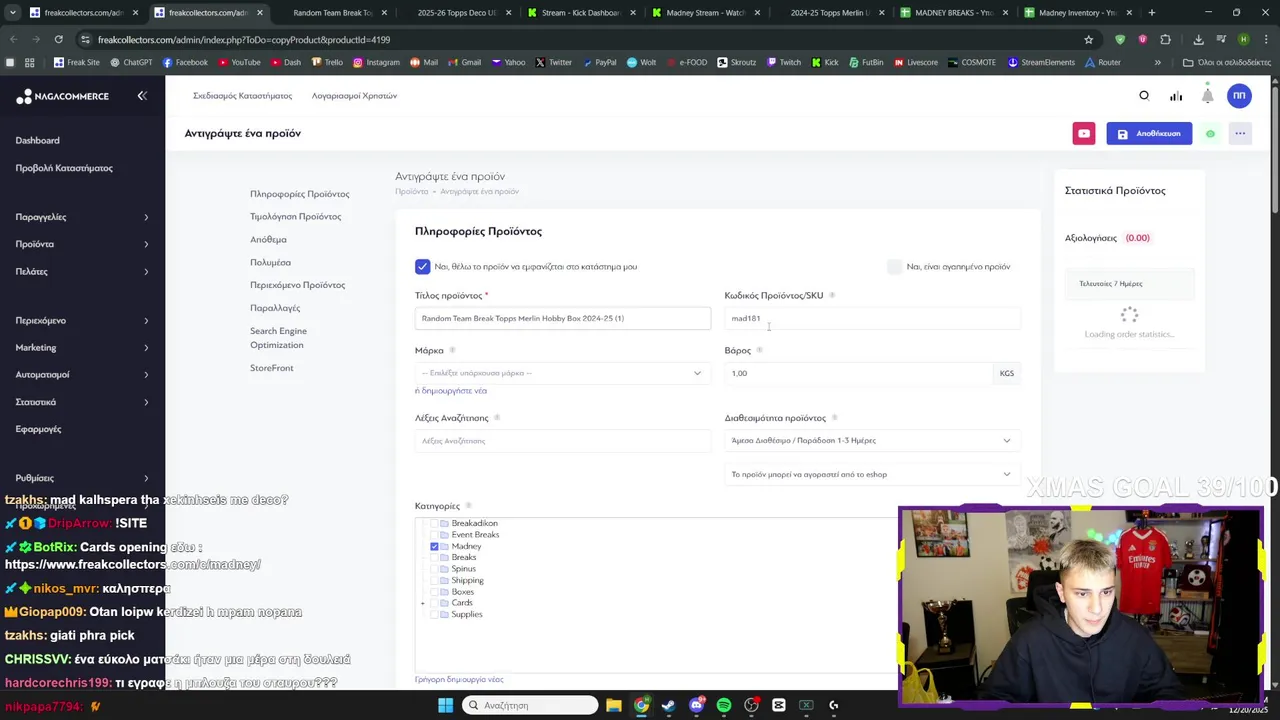Open the browser downloads icon
Viewport: 1280px width, 720px height.
pos(1198,39)
